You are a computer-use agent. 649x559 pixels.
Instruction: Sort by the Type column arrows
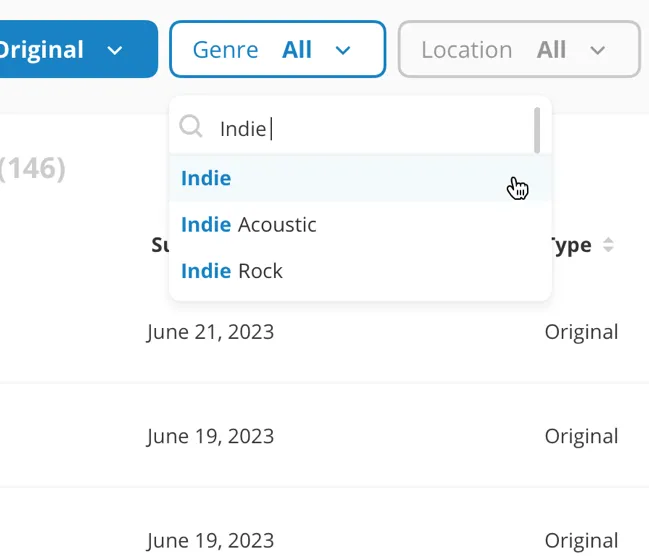click(608, 245)
